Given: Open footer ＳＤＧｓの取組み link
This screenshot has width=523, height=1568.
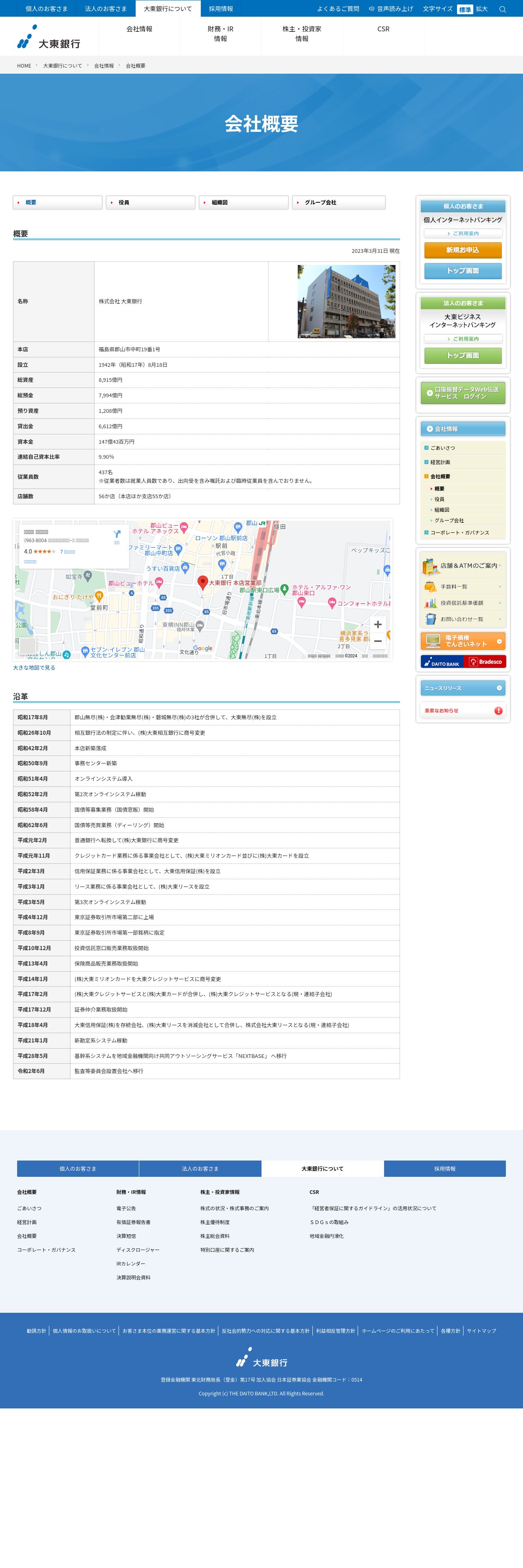Looking at the screenshot, I should click(330, 1222).
